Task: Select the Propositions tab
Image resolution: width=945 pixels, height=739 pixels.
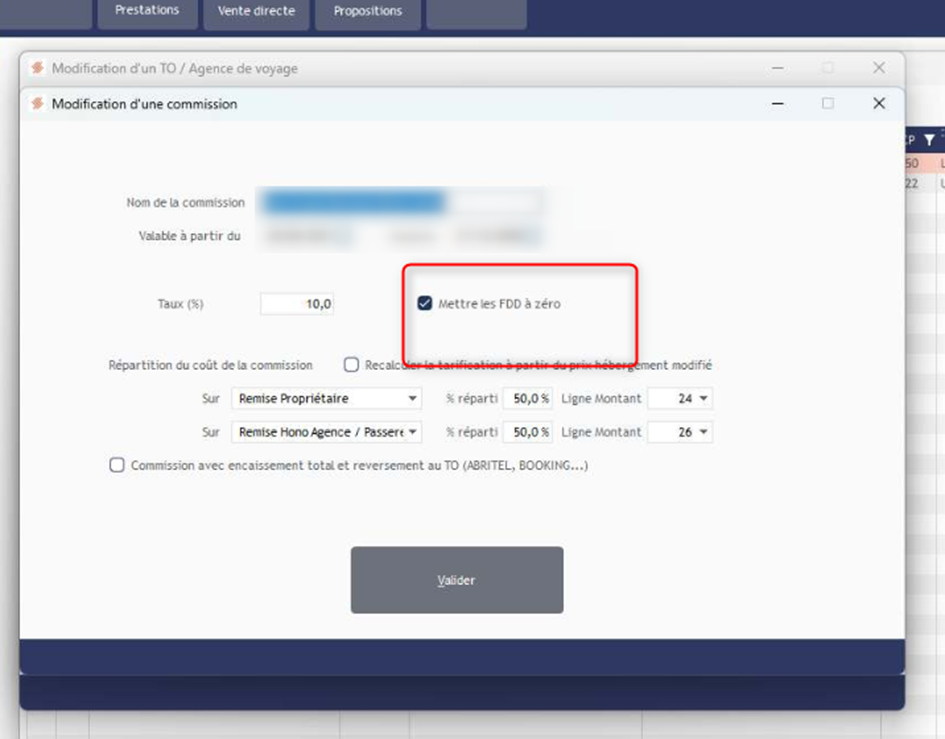Action: click(367, 11)
